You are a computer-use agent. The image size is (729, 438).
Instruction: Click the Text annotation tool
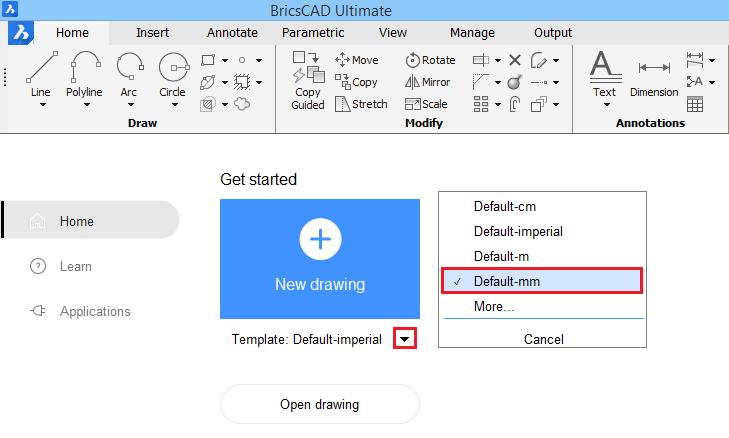[606, 73]
